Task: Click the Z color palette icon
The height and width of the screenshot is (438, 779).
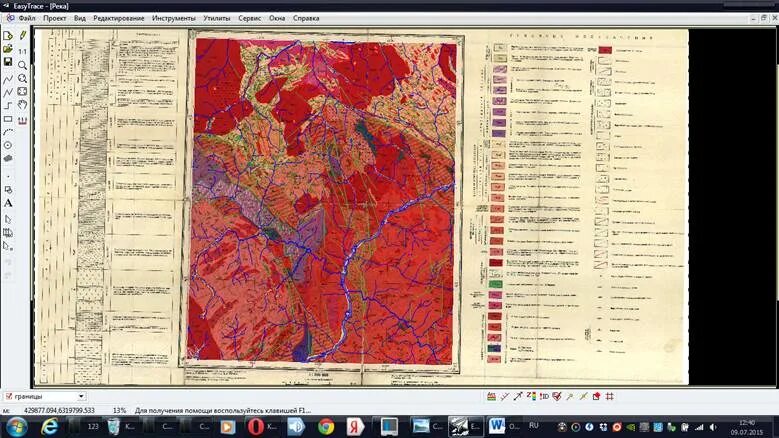Action: click(531, 396)
